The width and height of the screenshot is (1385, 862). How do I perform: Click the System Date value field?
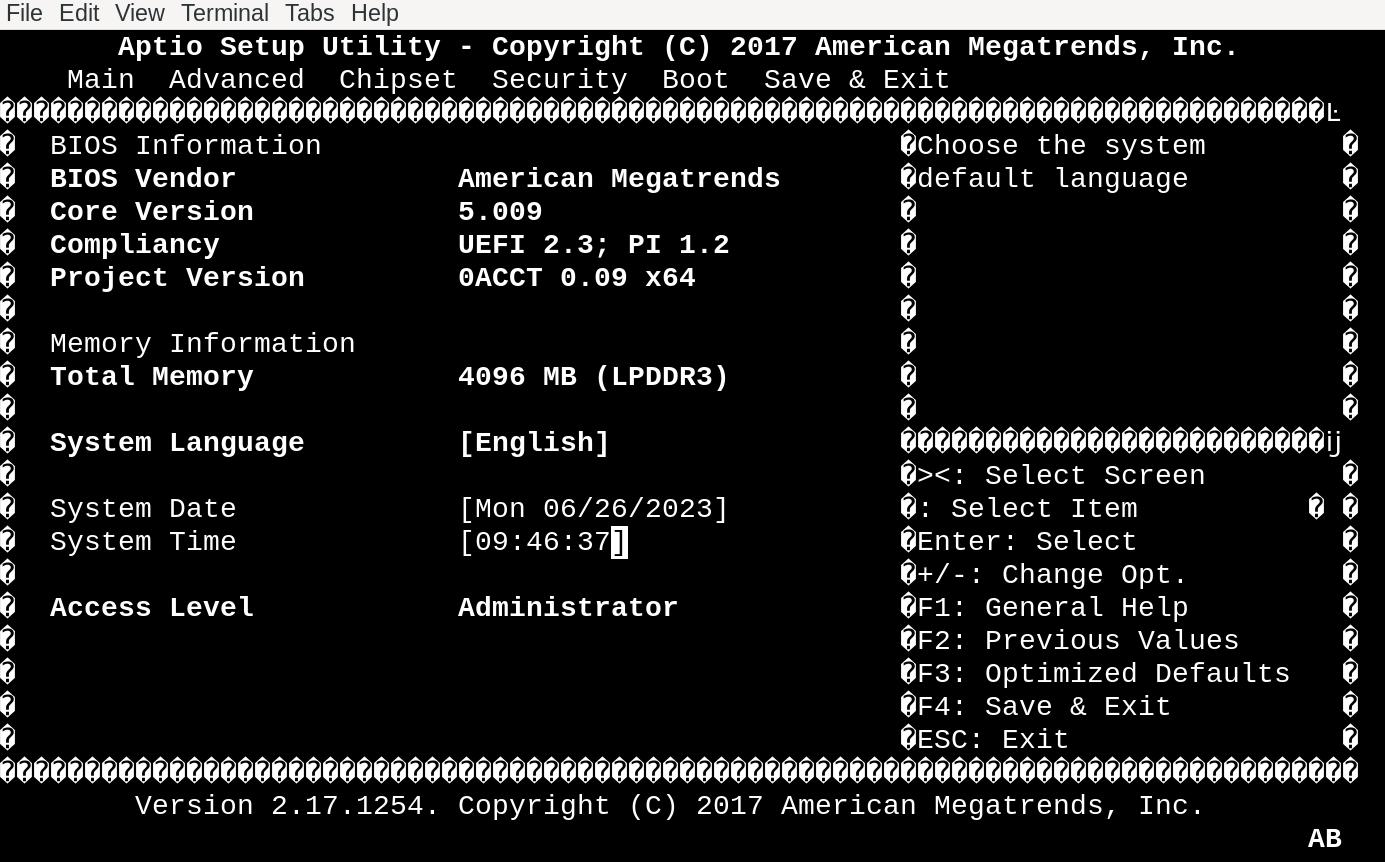[x=593, y=509]
